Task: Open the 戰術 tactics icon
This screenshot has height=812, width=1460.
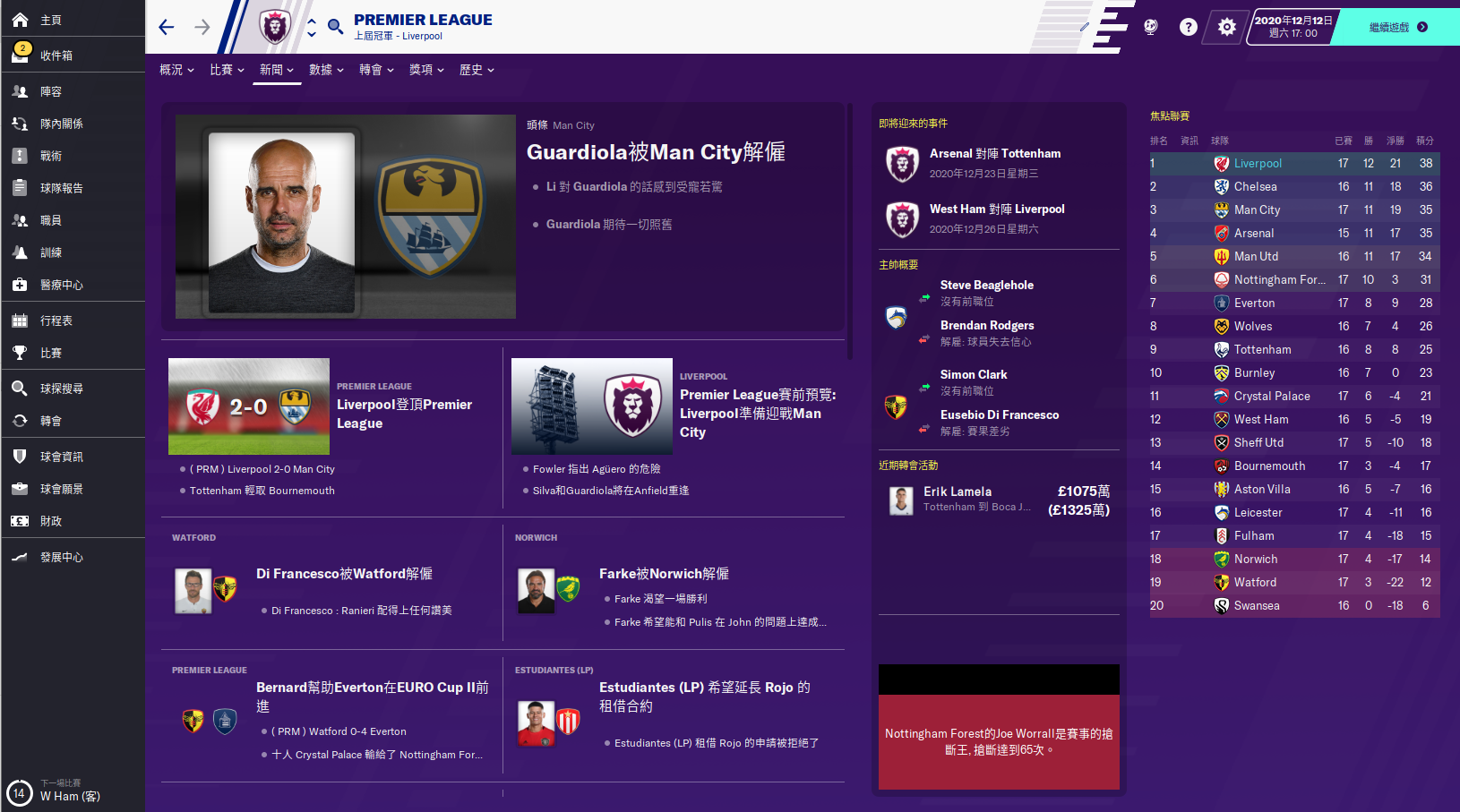Action: coord(20,156)
